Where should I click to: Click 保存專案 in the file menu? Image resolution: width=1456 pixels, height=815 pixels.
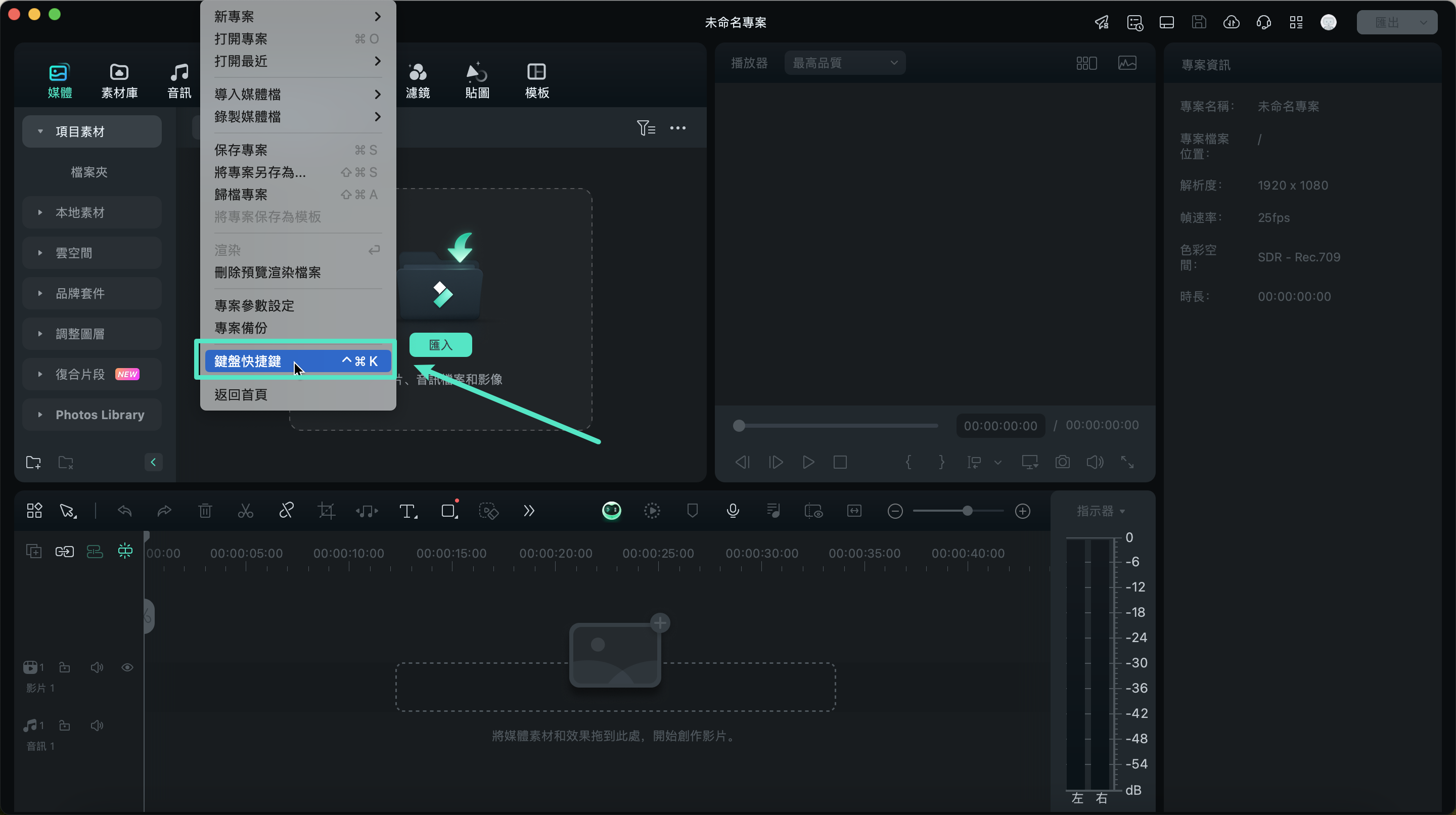[297, 150]
